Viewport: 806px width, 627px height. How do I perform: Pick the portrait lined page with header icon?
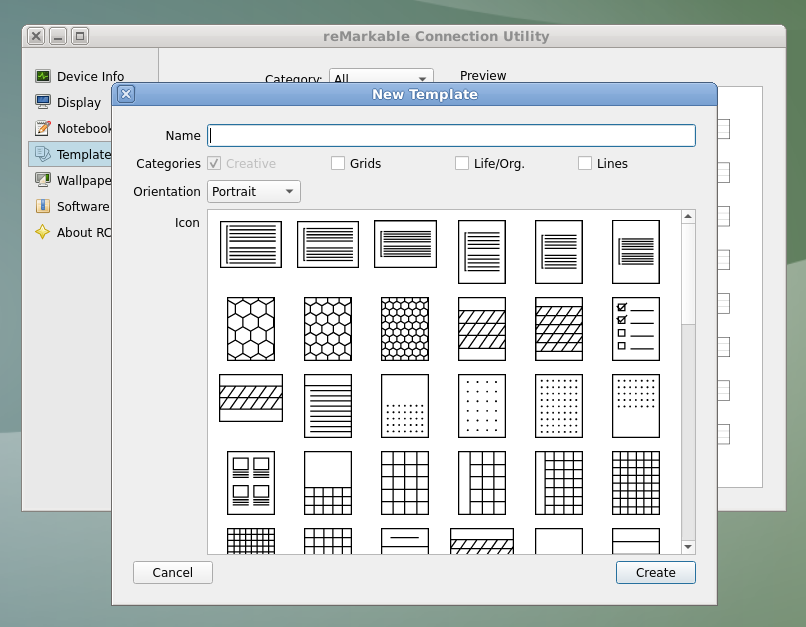[x=328, y=406]
